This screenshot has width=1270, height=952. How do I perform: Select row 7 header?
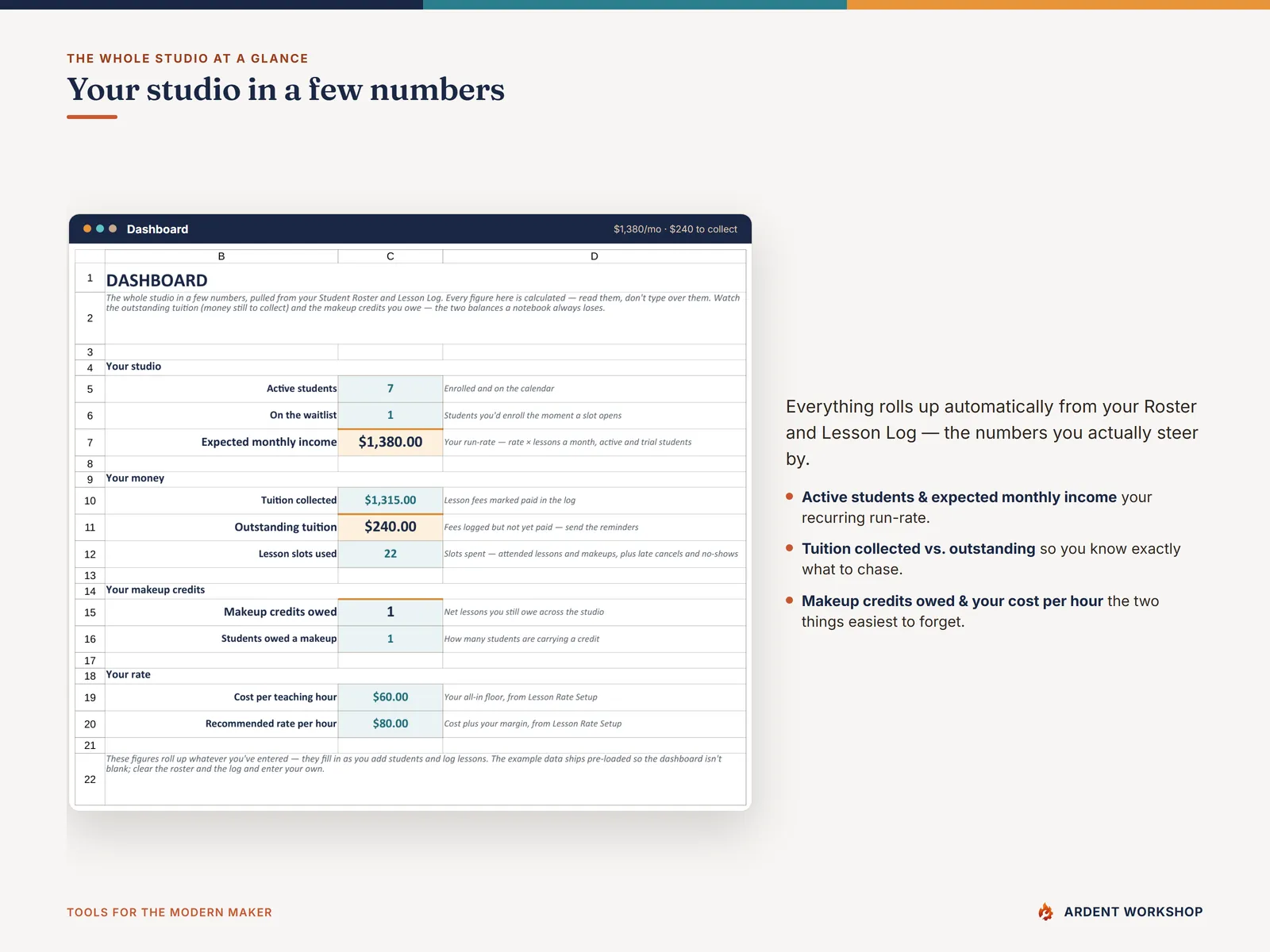(x=90, y=443)
